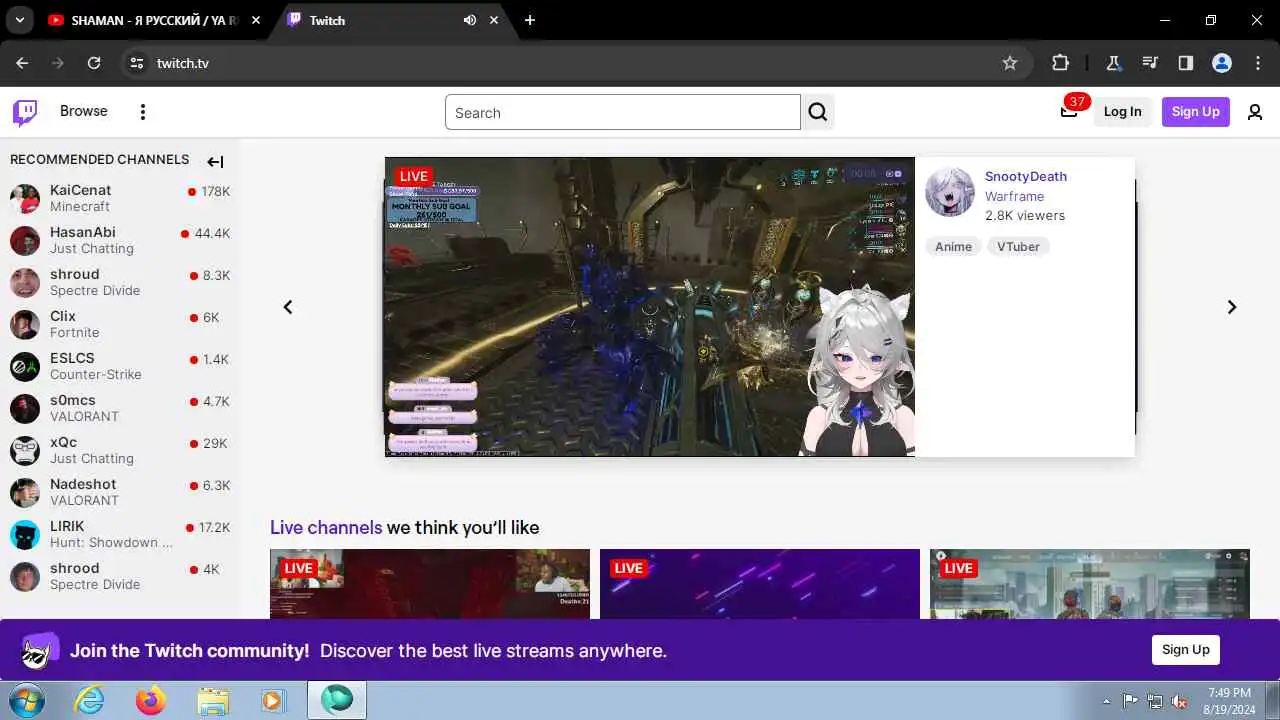This screenshot has width=1280, height=720.
Task: Open the taskbar clock showing 7:49 PM
Action: coord(1230,701)
